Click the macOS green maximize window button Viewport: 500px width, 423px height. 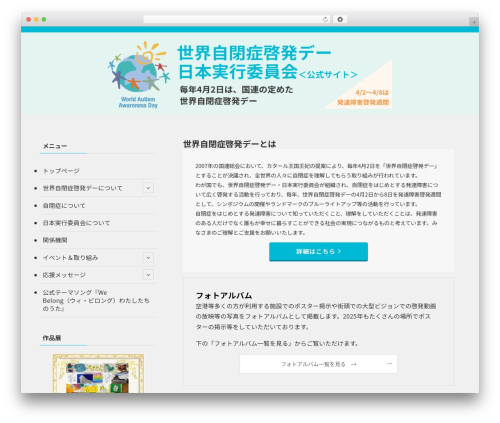44,20
